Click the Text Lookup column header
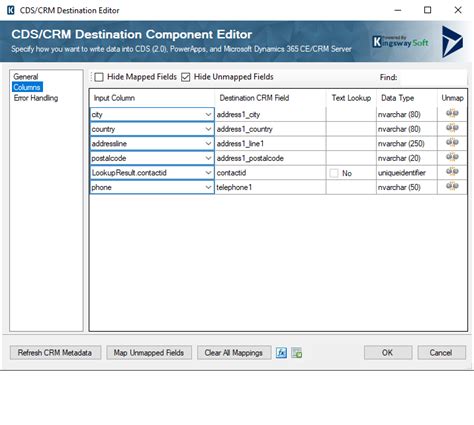Viewport: 474px width, 425px height. [x=351, y=98]
